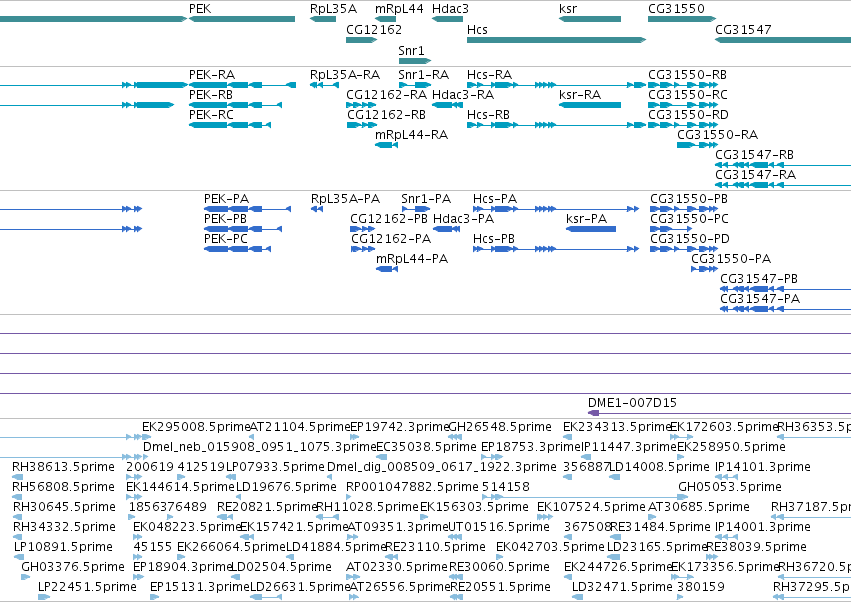Select the CG31550-PD protein label

(690, 239)
